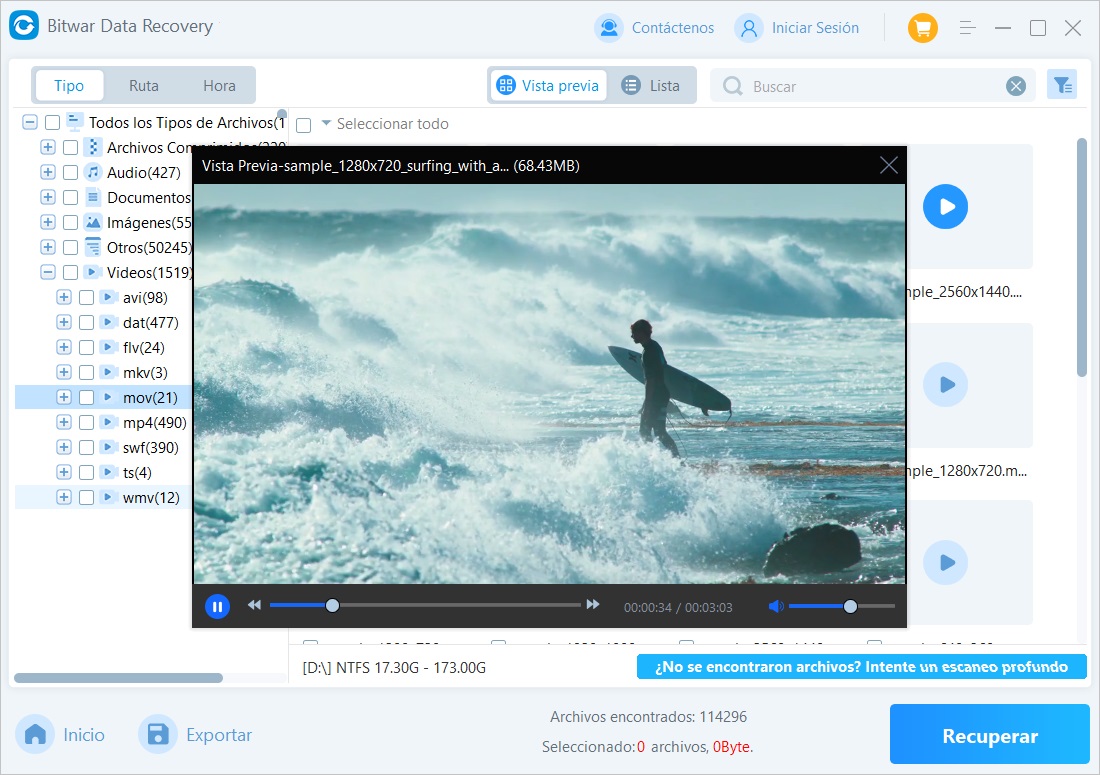Click the Contáctenos support icon
The width and height of the screenshot is (1100, 775).
click(x=608, y=28)
